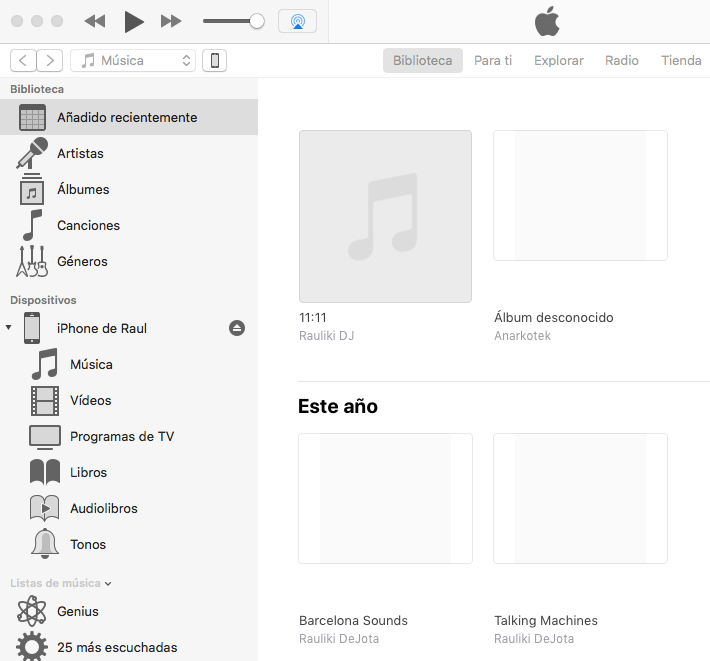This screenshot has height=661, width=710.
Task: Click the iPhone device button in toolbar
Action: point(215,60)
